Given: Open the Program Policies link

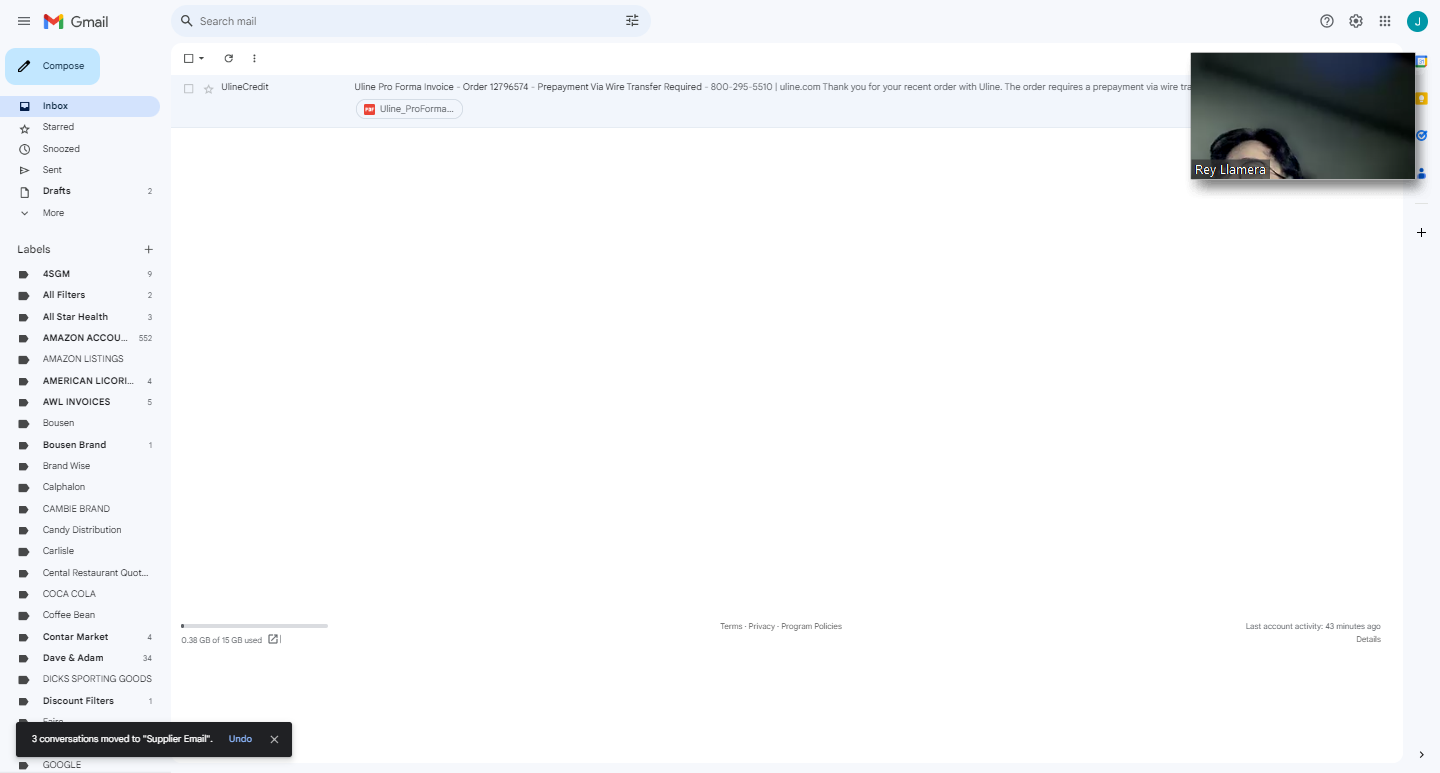Looking at the screenshot, I should click(811, 626).
